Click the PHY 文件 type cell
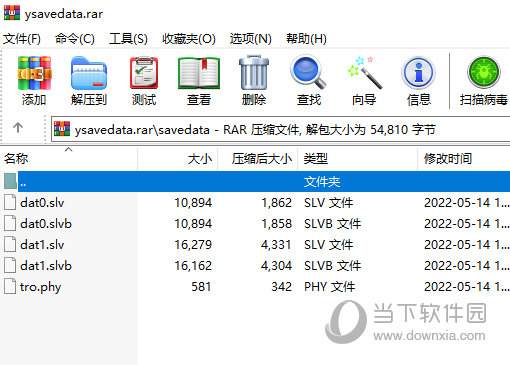510x365 pixels. point(329,287)
